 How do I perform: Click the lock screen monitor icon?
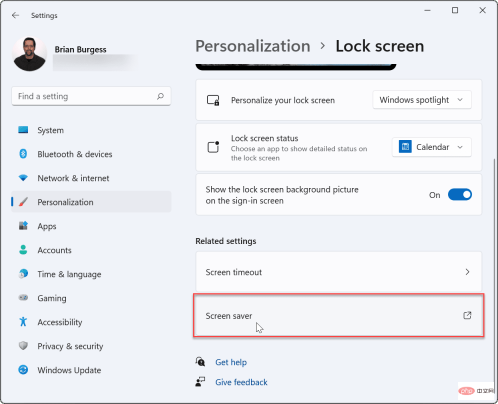point(213,100)
